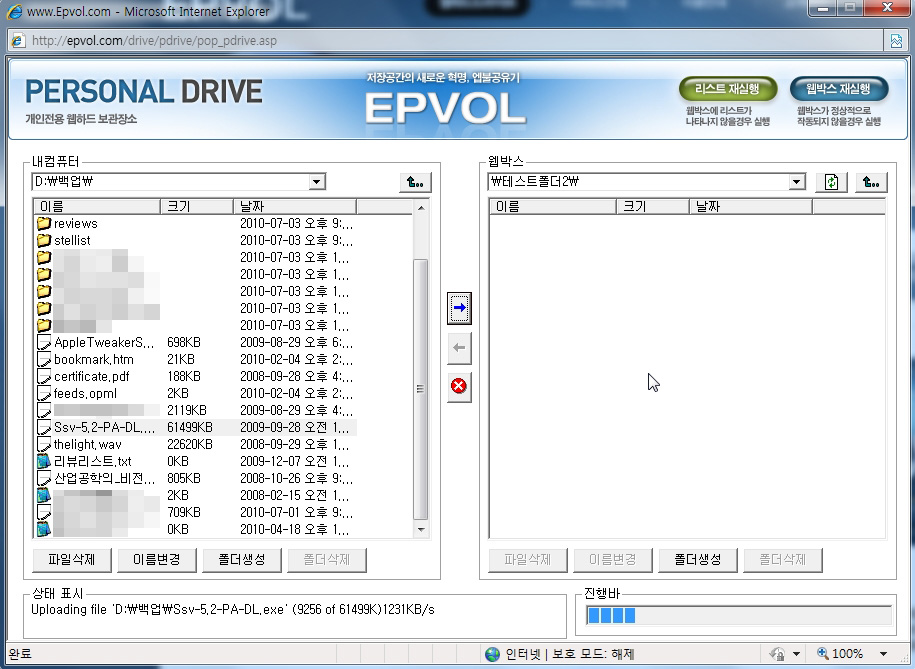Click the upload progress bar
Image resolution: width=915 pixels, height=669 pixels.
[739, 616]
